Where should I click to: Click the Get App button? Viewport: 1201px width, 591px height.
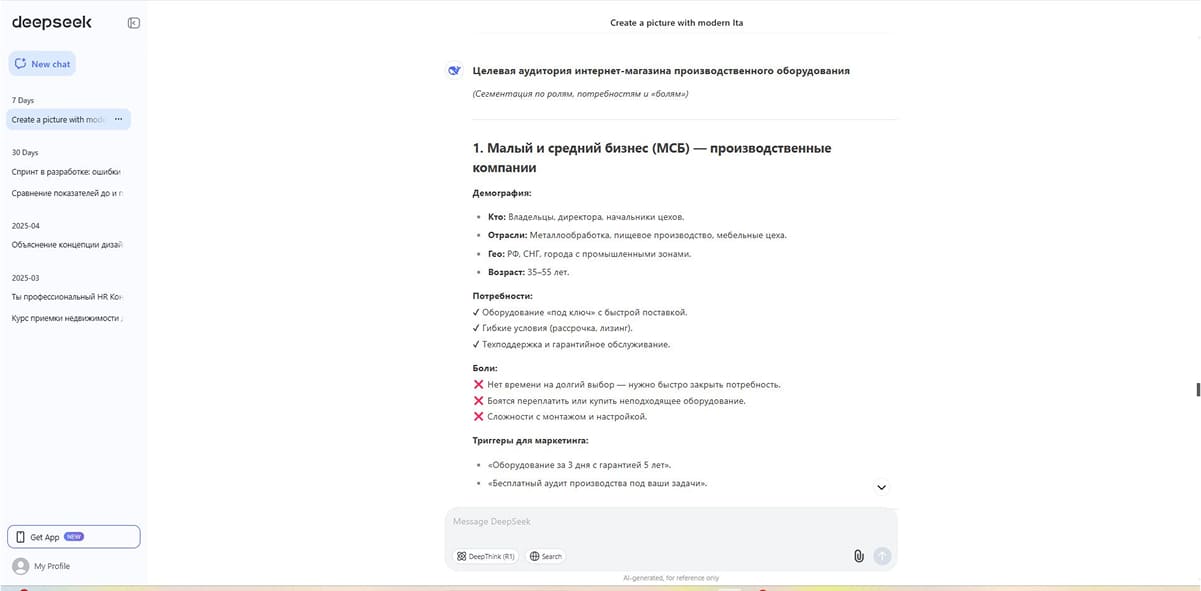click(74, 537)
